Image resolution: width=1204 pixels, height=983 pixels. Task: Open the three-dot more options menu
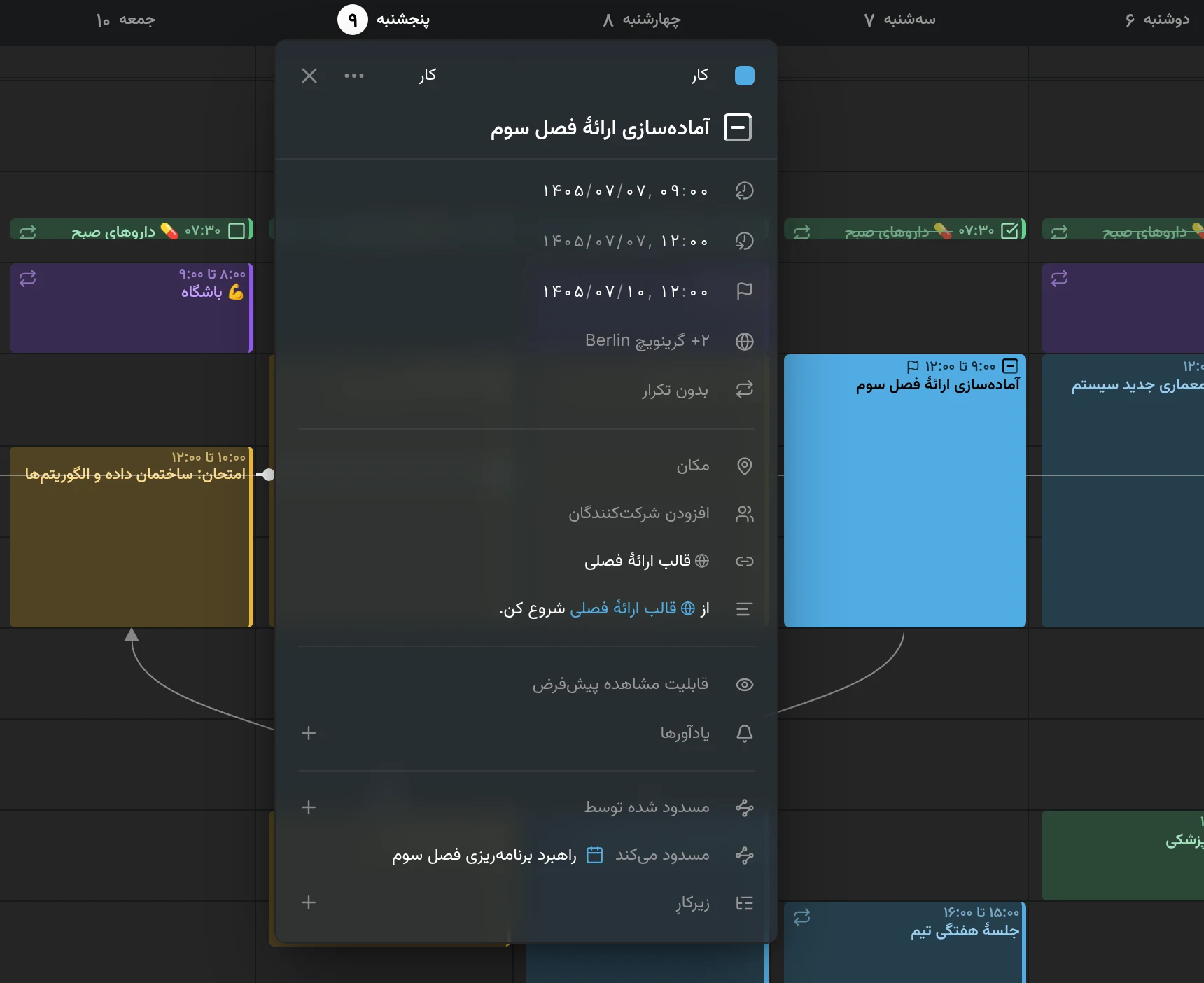point(354,76)
